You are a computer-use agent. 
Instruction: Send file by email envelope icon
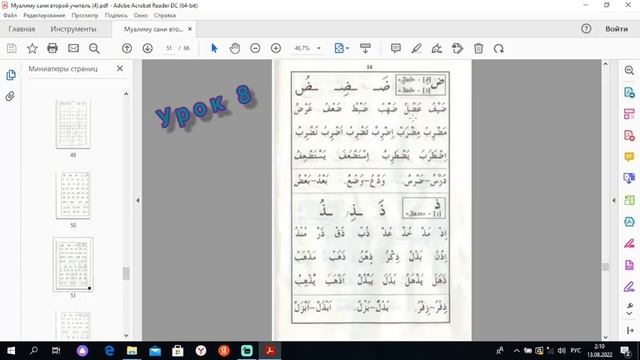point(73,48)
